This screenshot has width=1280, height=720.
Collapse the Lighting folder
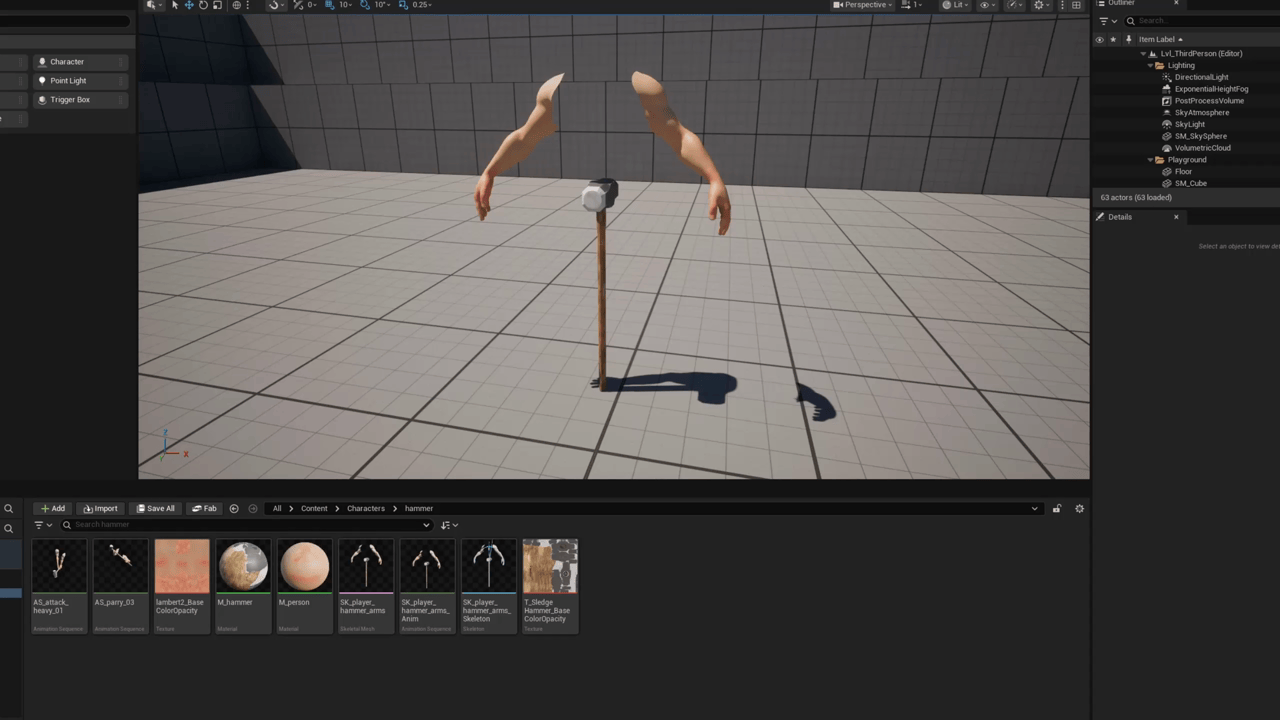point(1151,66)
